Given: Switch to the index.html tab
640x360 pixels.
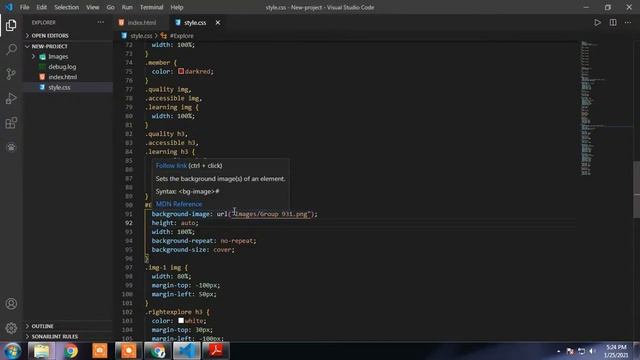Looking at the screenshot, I should point(142,23).
